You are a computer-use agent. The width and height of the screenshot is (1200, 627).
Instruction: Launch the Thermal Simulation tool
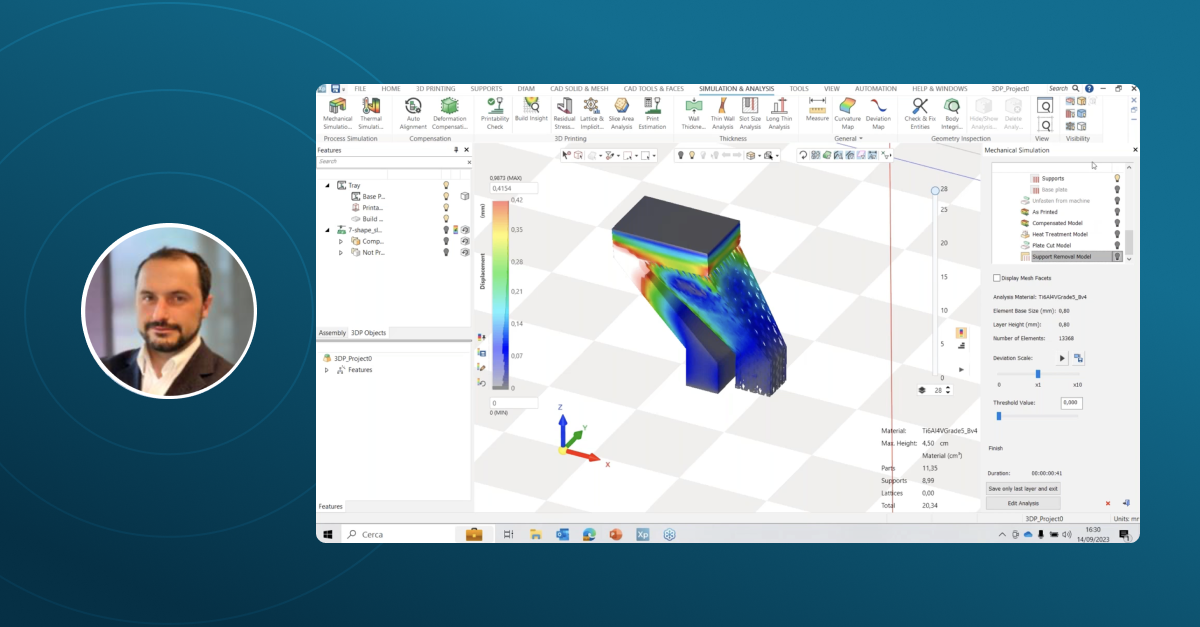[x=371, y=112]
